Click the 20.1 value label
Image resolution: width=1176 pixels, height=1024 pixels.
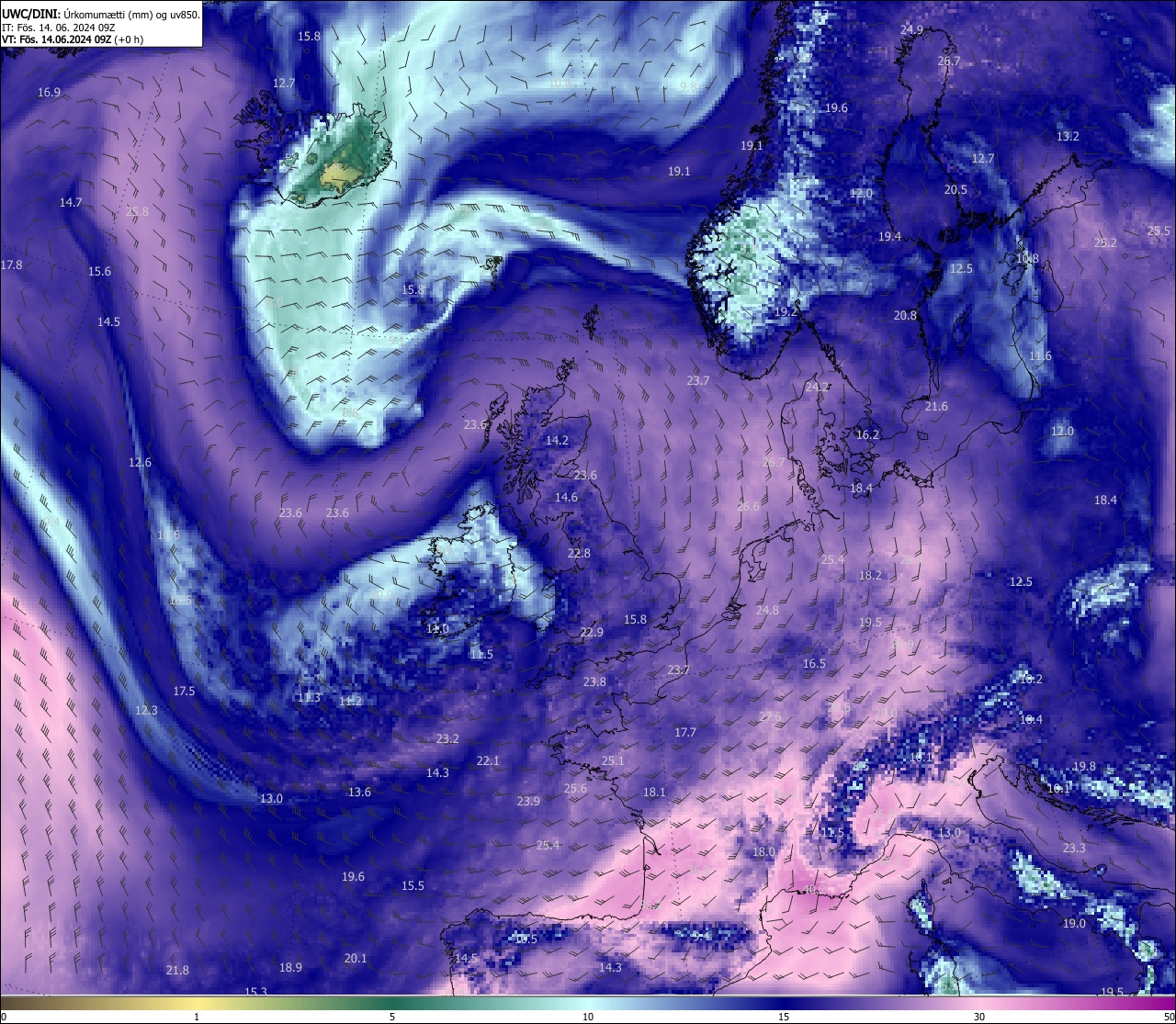(356, 958)
